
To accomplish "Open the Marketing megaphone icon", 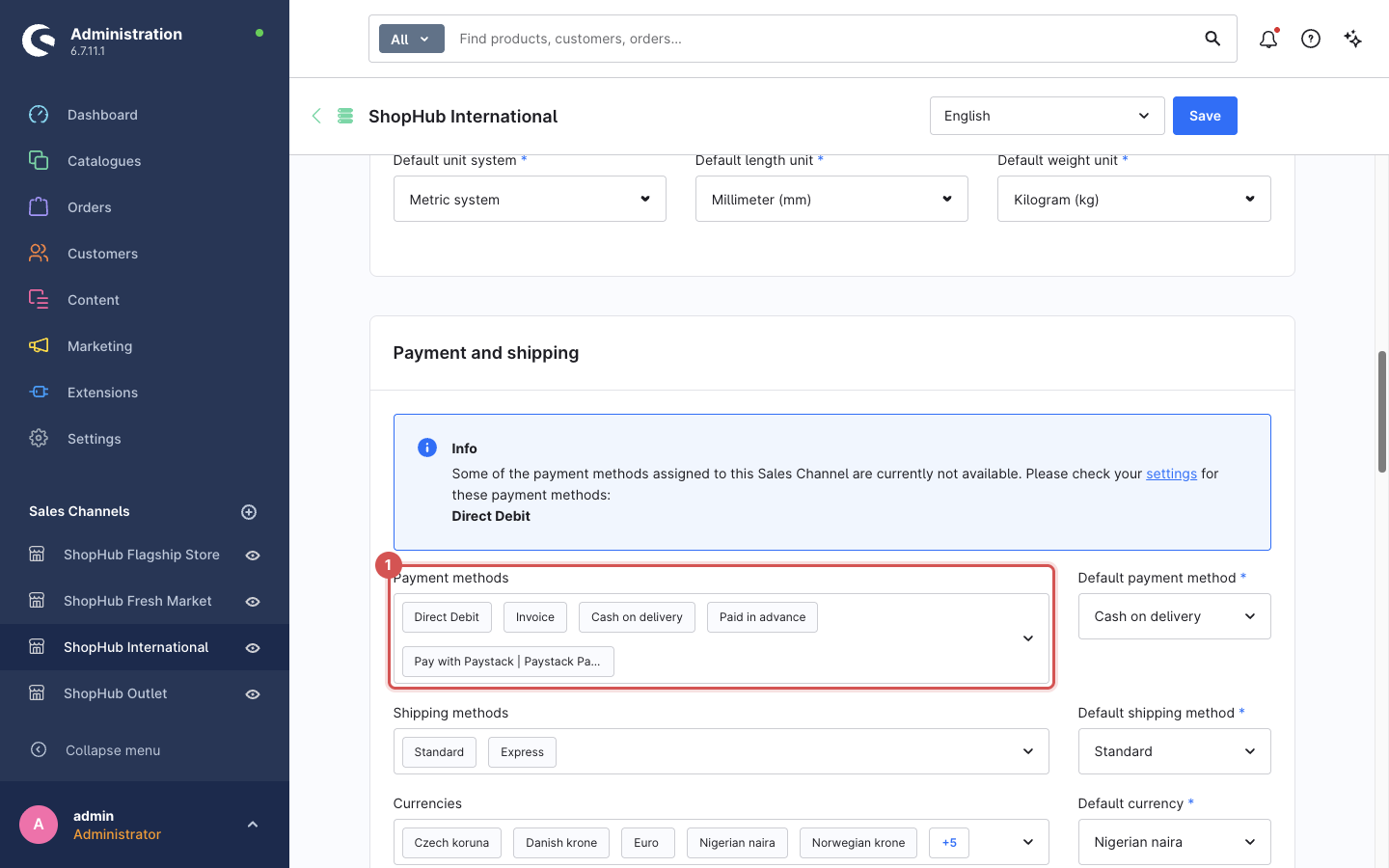I will (39, 346).
